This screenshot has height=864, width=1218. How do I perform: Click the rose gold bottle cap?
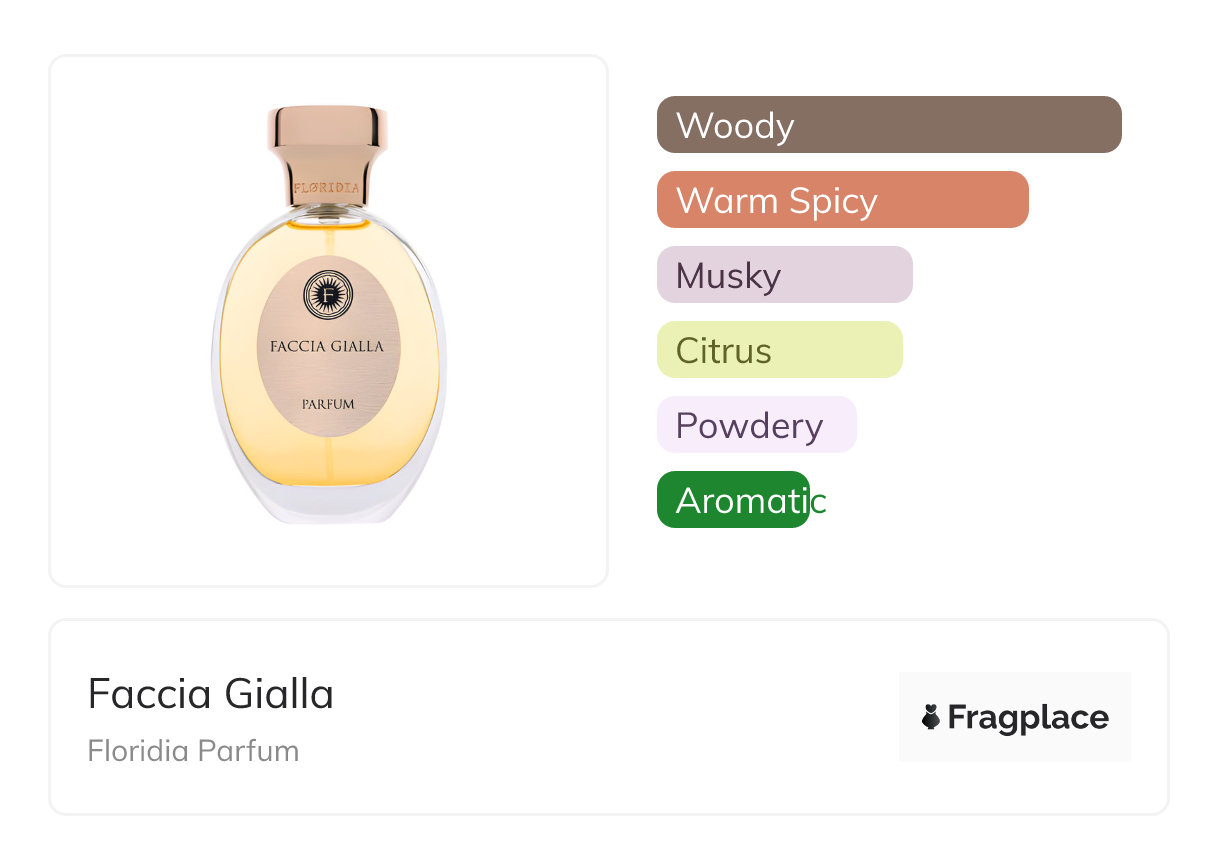(x=327, y=140)
